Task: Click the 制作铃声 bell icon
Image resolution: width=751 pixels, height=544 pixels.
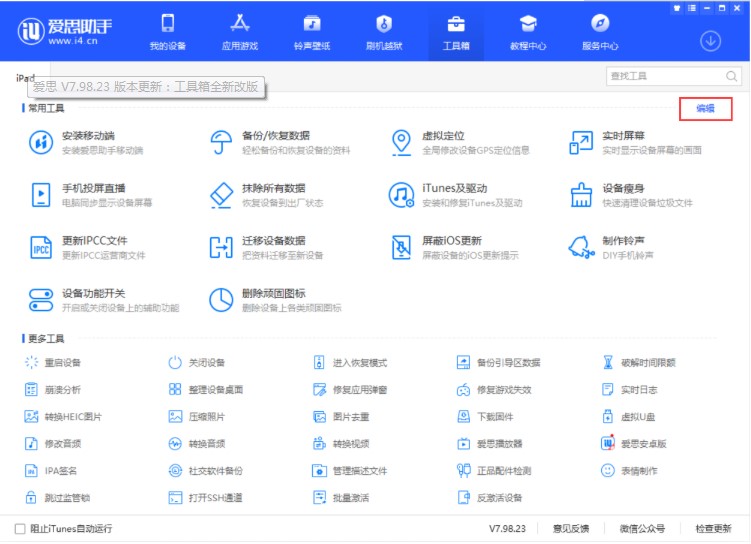Action: pyautogui.click(x=581, y=247)
